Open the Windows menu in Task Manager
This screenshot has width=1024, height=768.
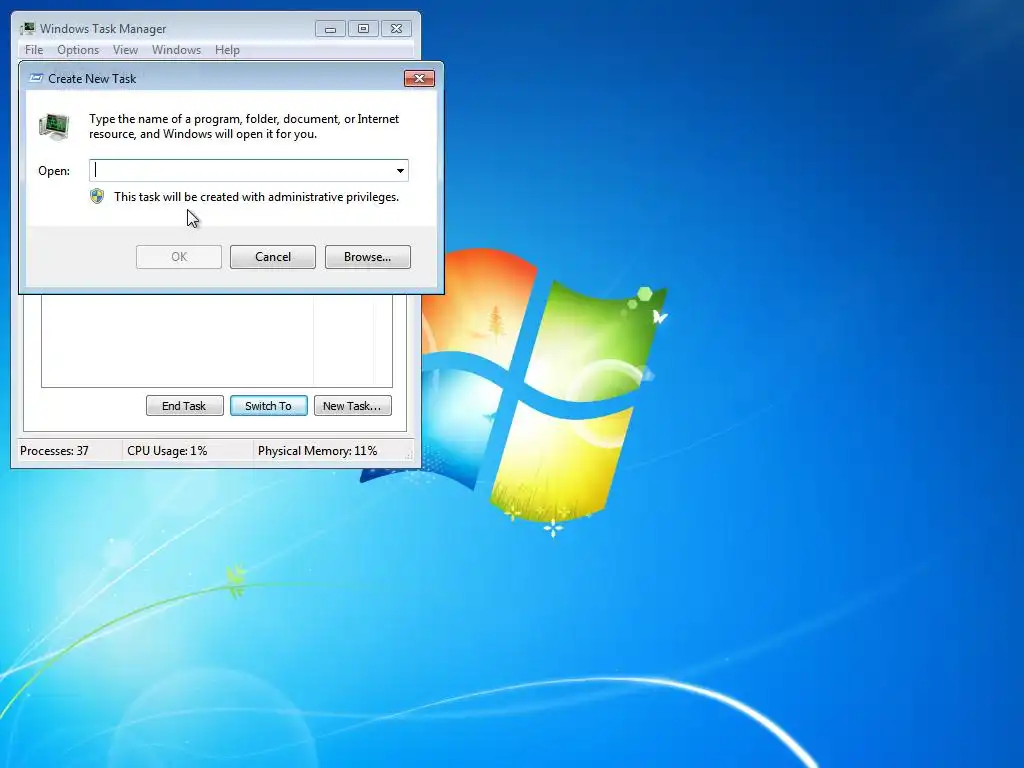(176, 50)
